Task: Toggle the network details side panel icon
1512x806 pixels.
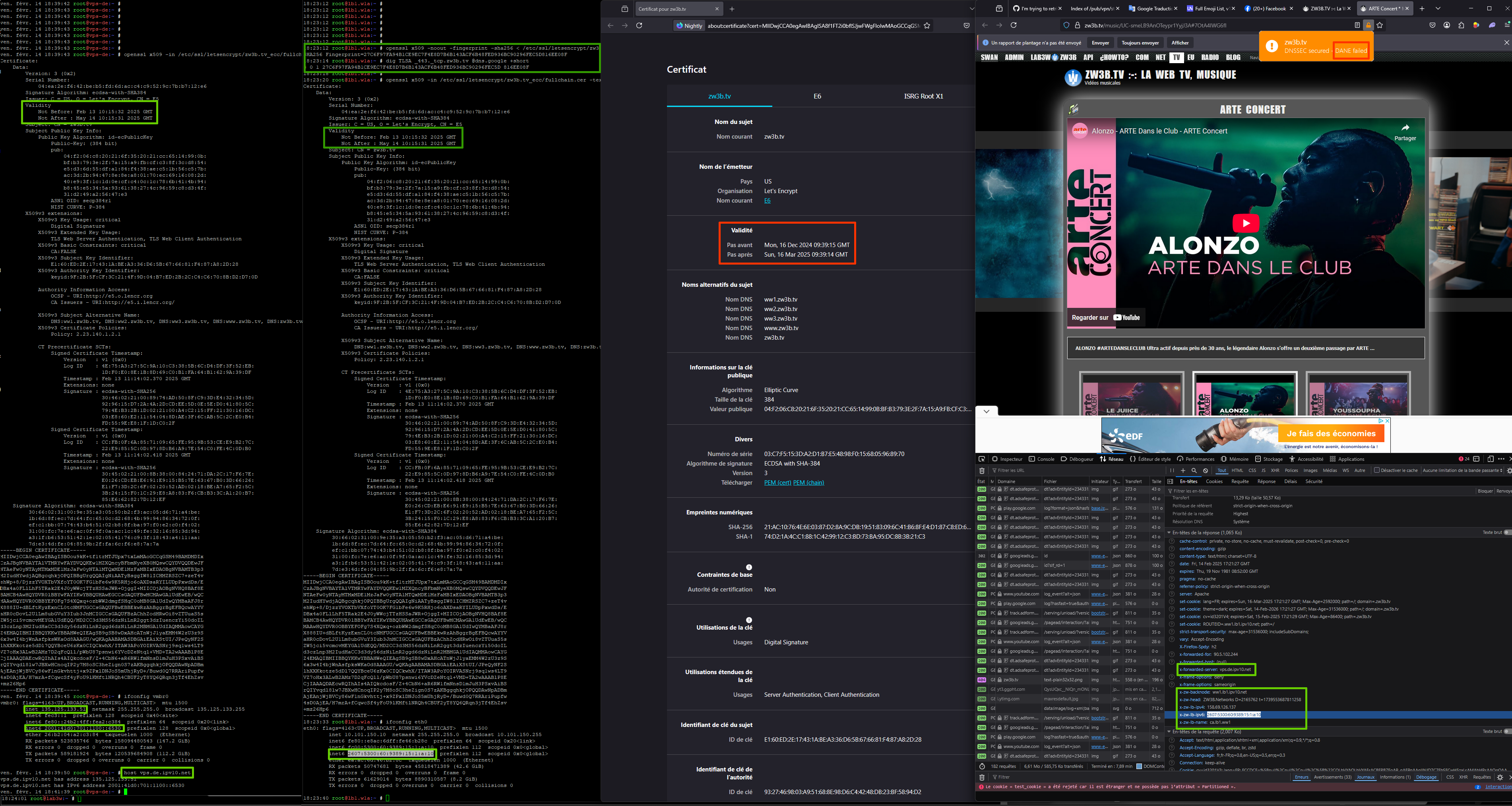Action: pos(1170,481)
